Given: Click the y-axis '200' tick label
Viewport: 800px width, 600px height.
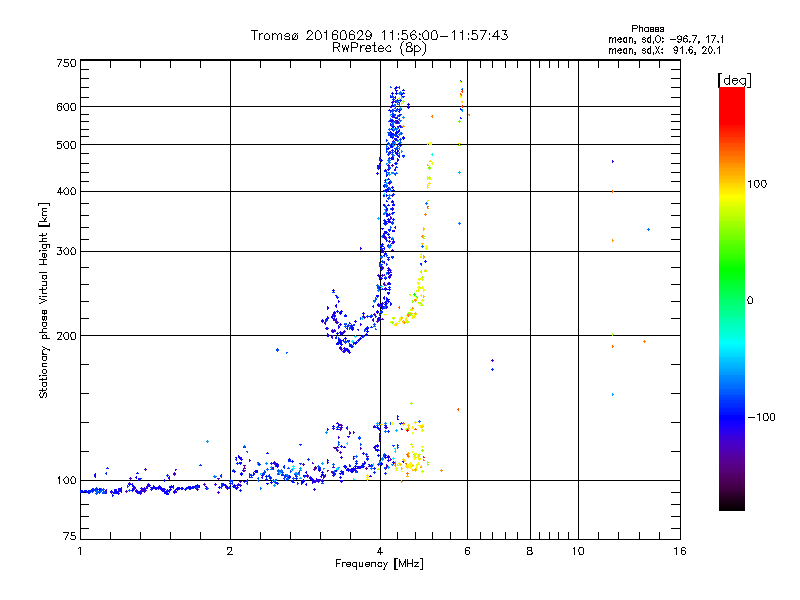Looking at the screenshot, I should pos(66,336).
